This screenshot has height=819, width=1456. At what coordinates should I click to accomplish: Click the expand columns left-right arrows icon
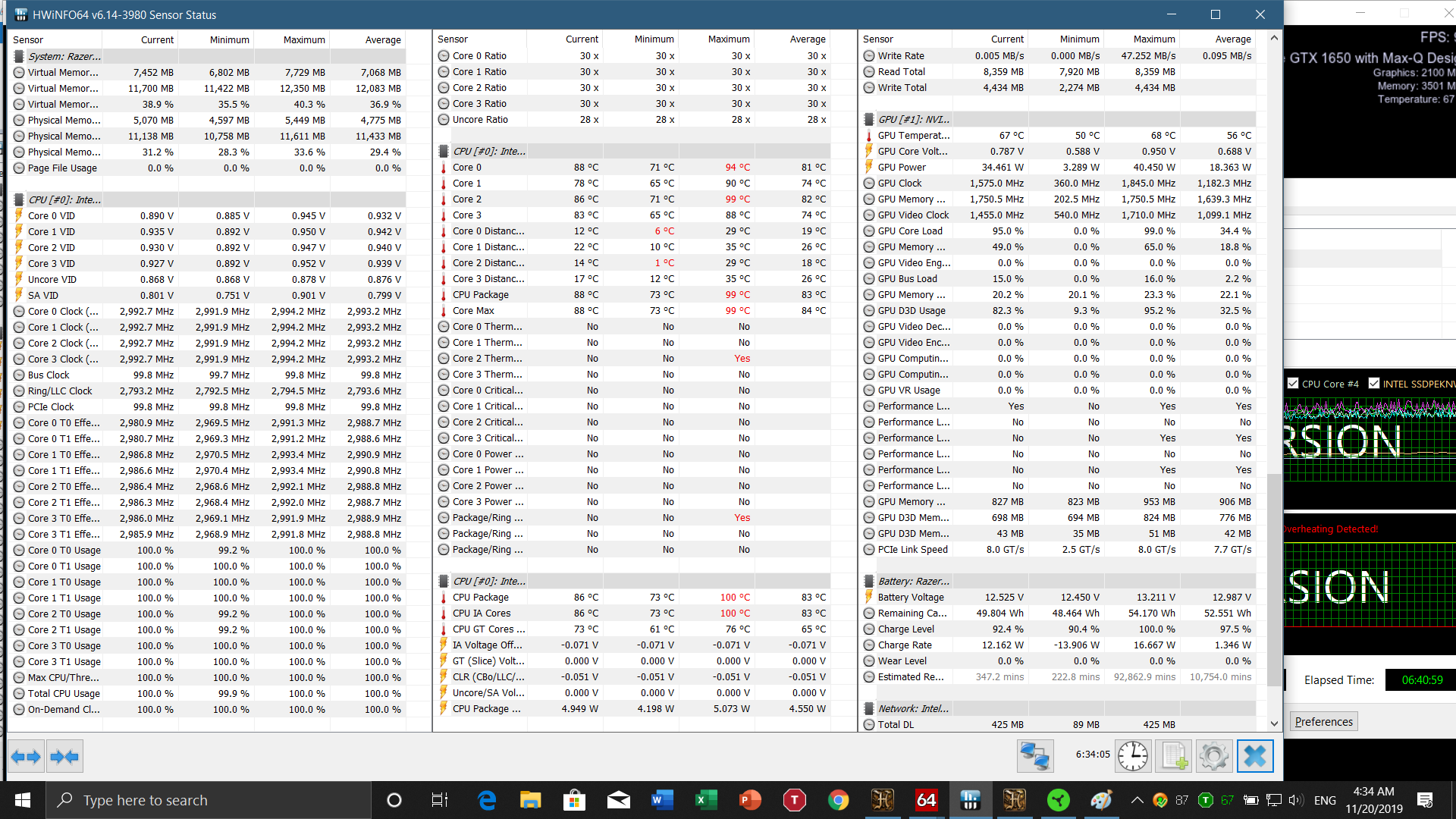27,756
